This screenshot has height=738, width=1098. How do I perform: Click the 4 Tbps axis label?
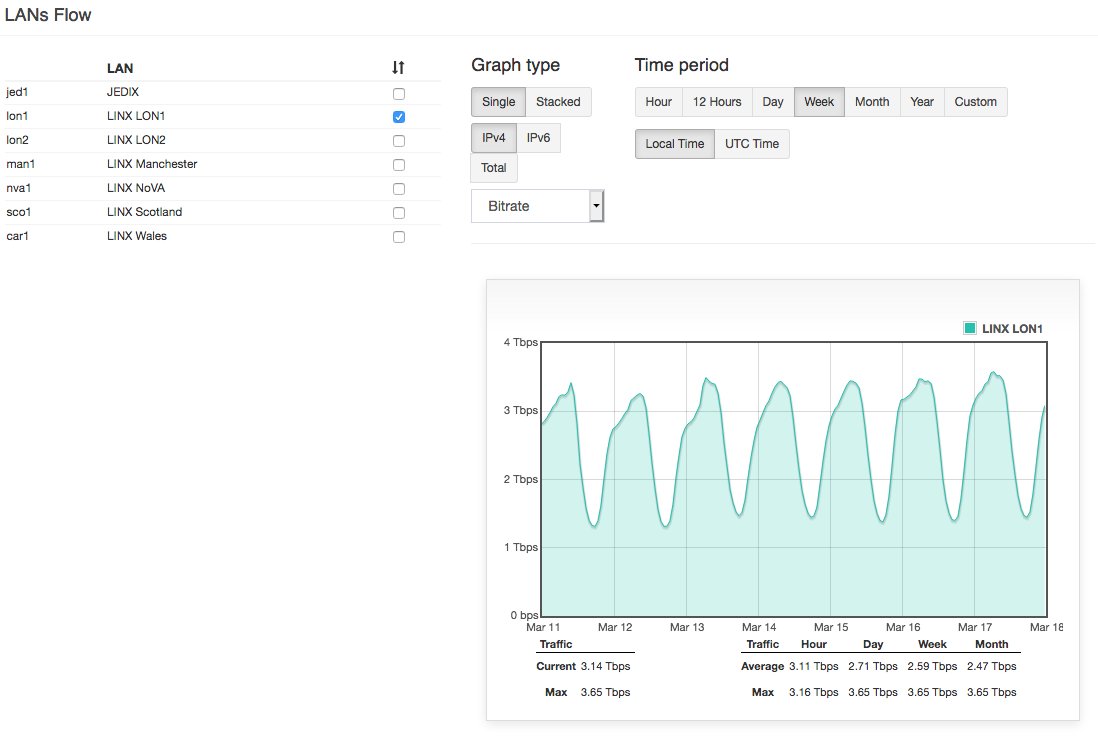520,342
